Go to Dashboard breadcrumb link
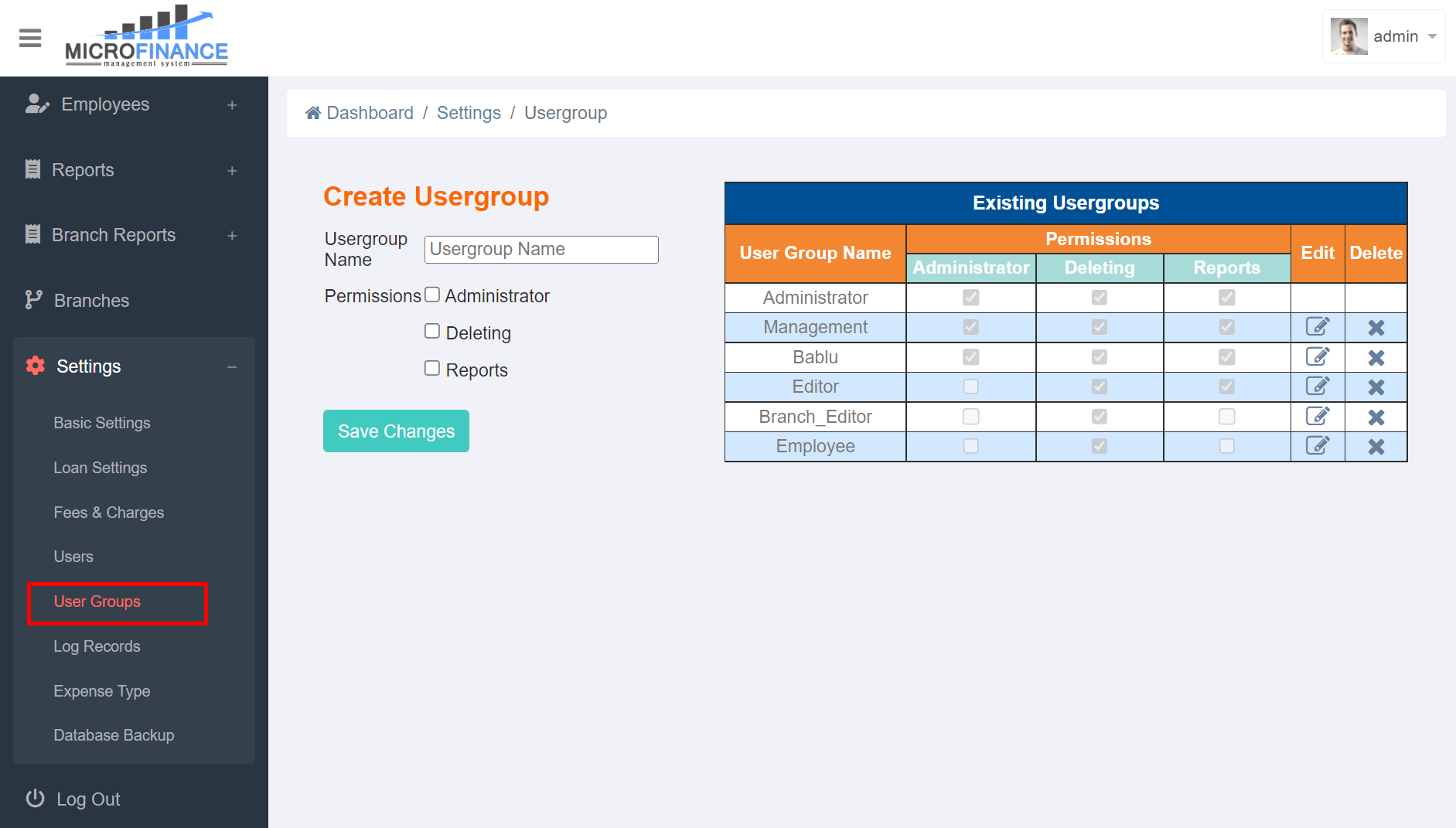This screenshot has height=828, width=1456. click(x=370, y=113)
